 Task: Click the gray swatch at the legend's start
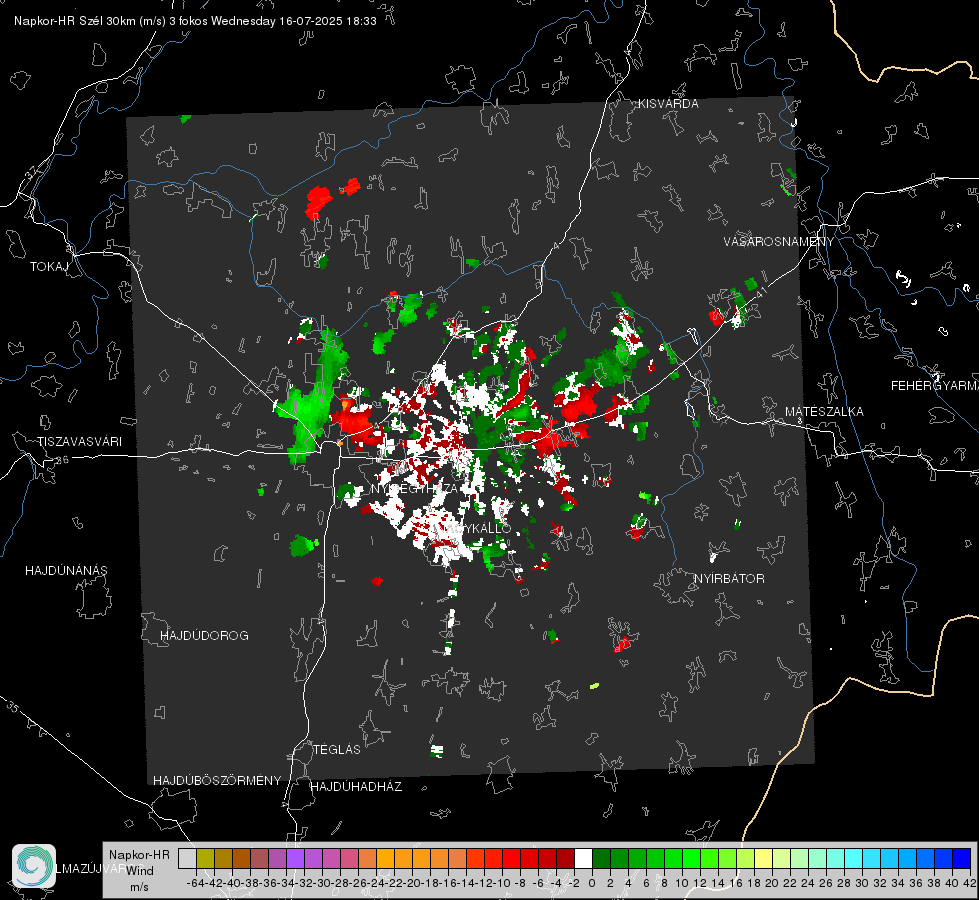(187, 858)
